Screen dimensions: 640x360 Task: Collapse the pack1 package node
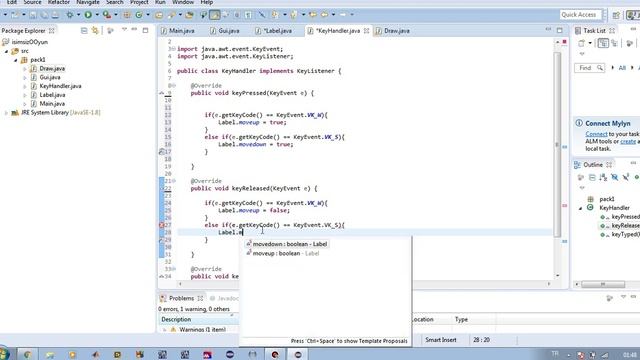pyautogui.click(x=16, y=60)
